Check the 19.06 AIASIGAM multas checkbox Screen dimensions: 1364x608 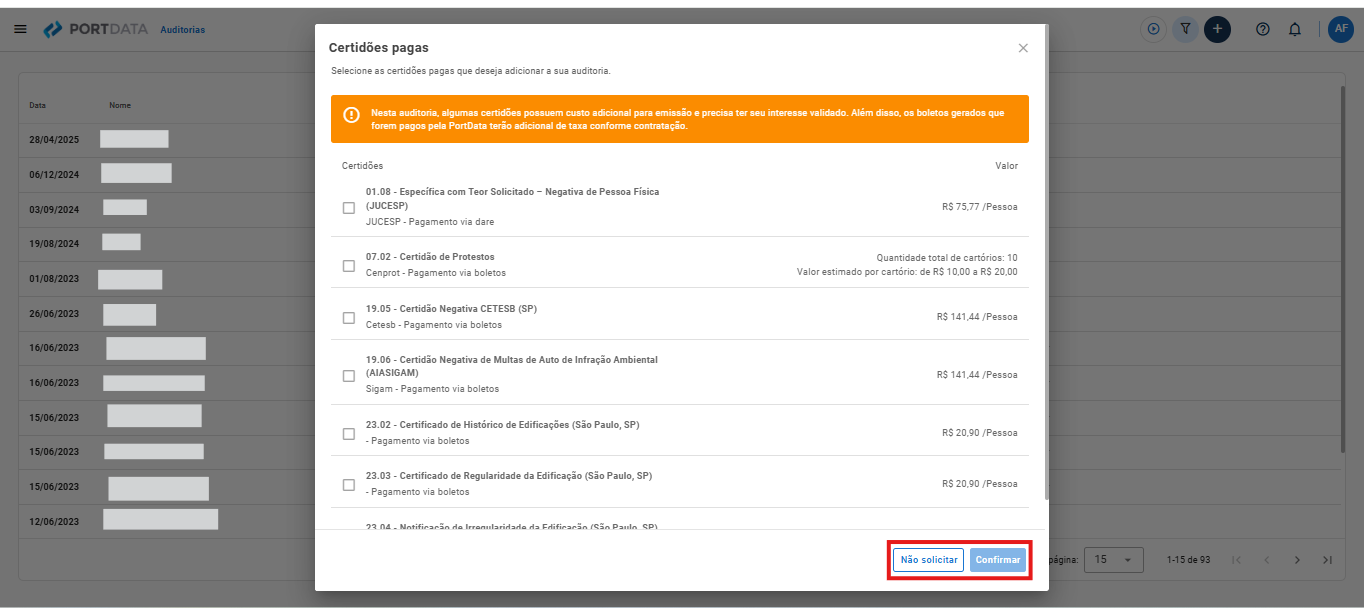(349, 376)
